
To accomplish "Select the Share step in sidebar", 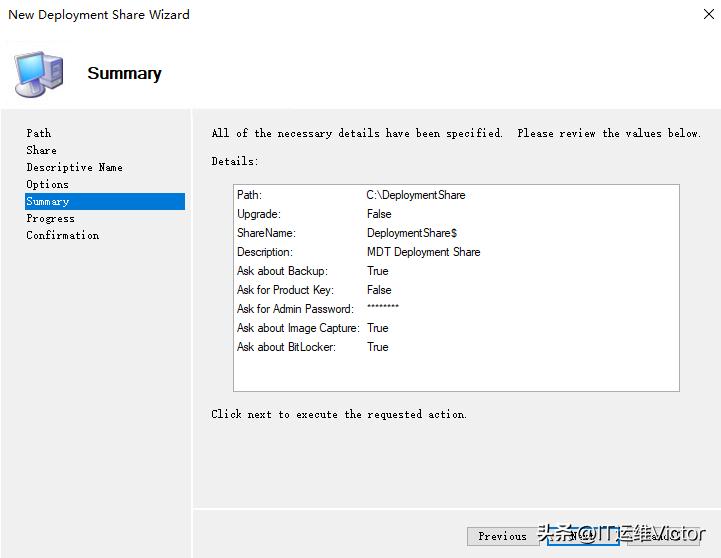I will (x=41, y=150).
